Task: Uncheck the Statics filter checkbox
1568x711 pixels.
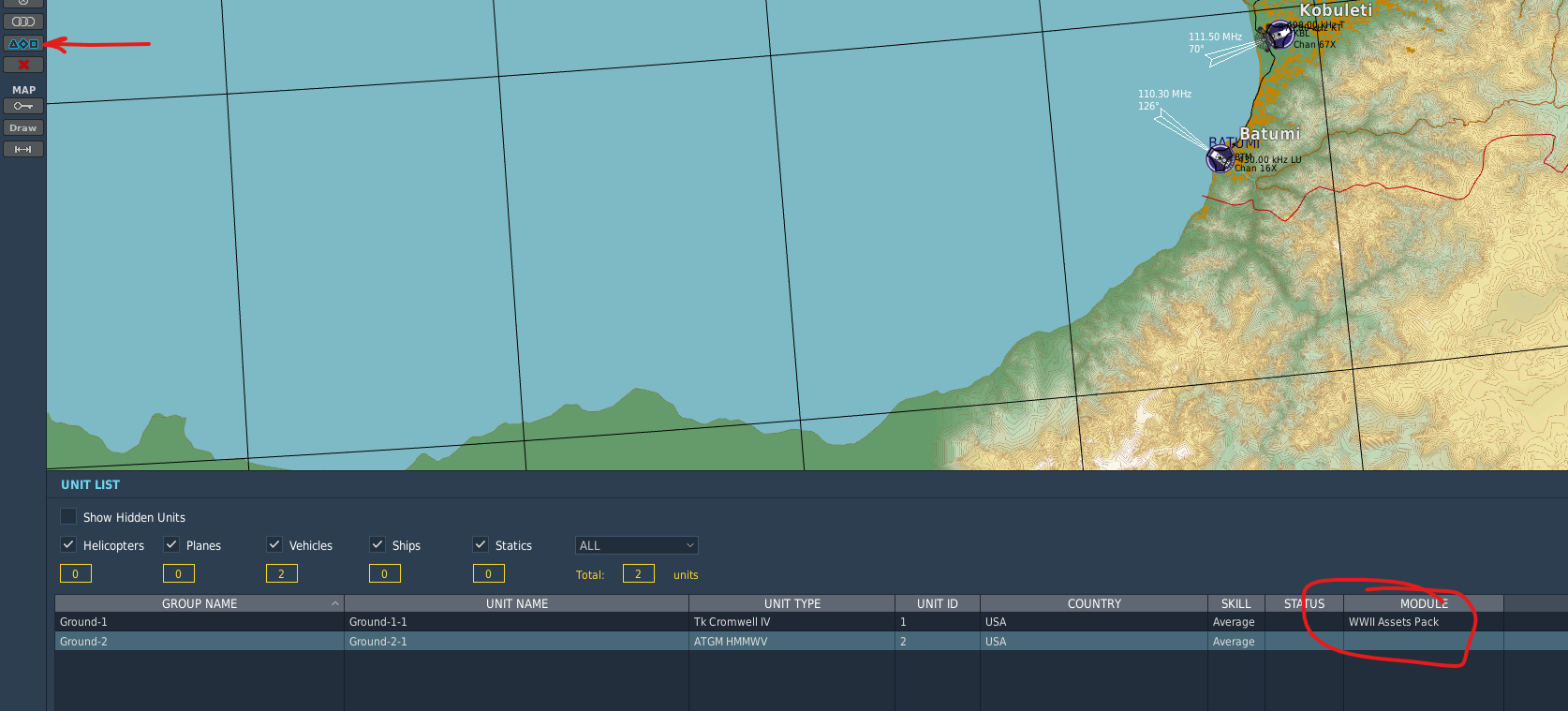Action: [481, 544]
